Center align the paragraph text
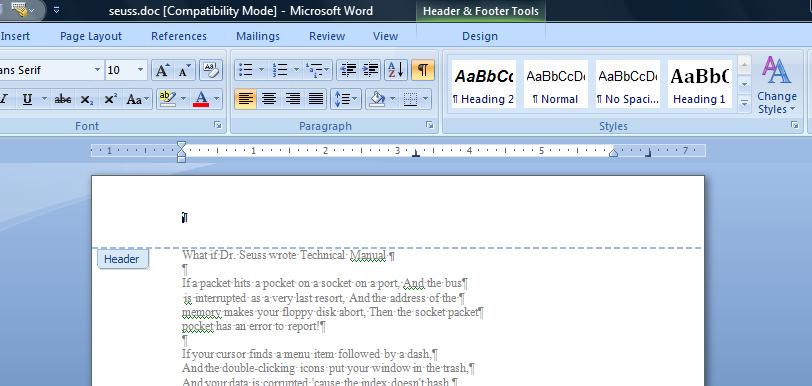Screen dimensions: 812x386 [x=269, y=98]
